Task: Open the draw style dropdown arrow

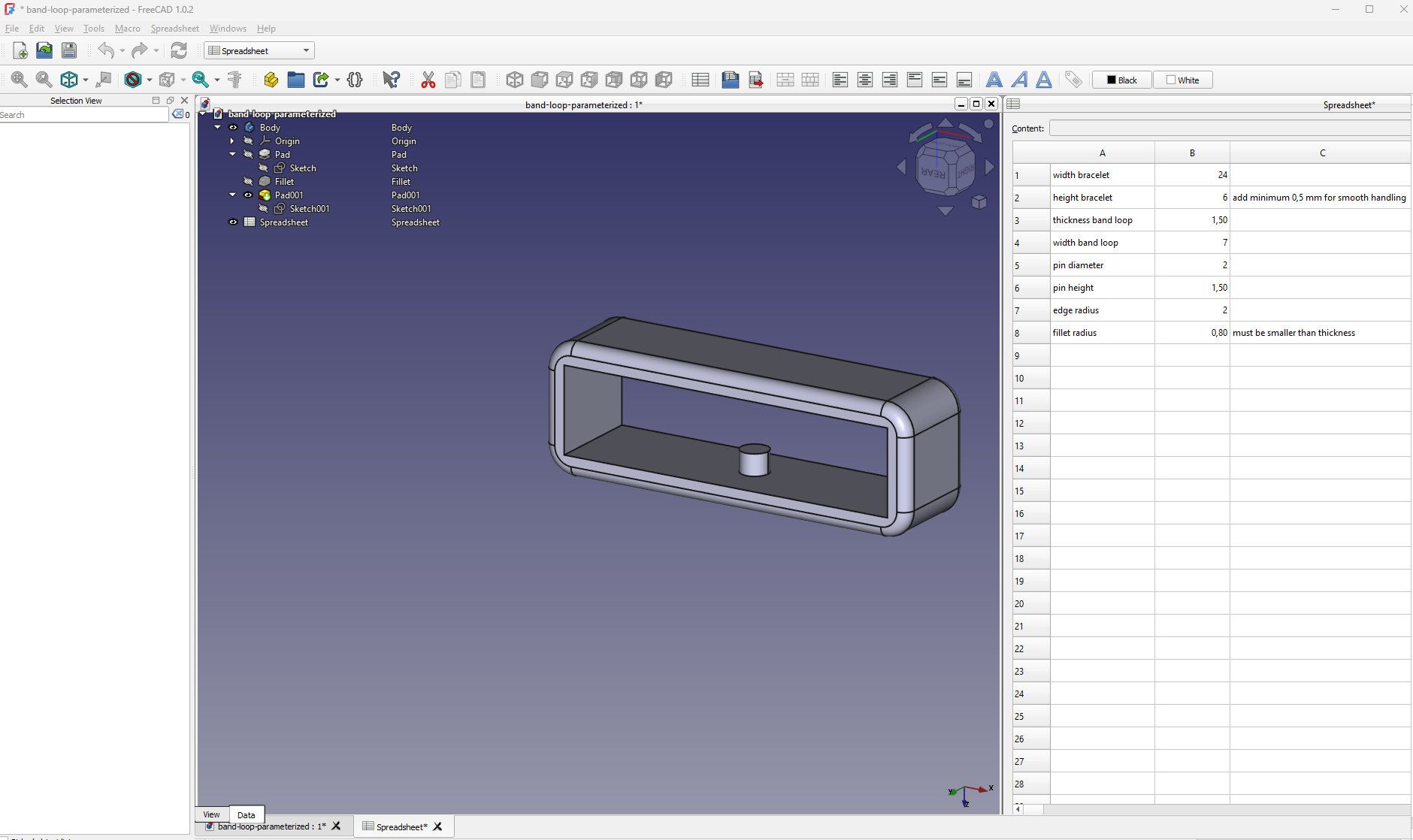Action: click(x=150, y=80)
